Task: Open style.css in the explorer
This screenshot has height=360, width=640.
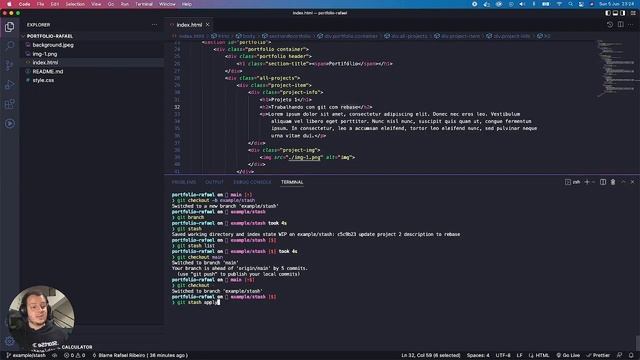Action: (43, 80)
